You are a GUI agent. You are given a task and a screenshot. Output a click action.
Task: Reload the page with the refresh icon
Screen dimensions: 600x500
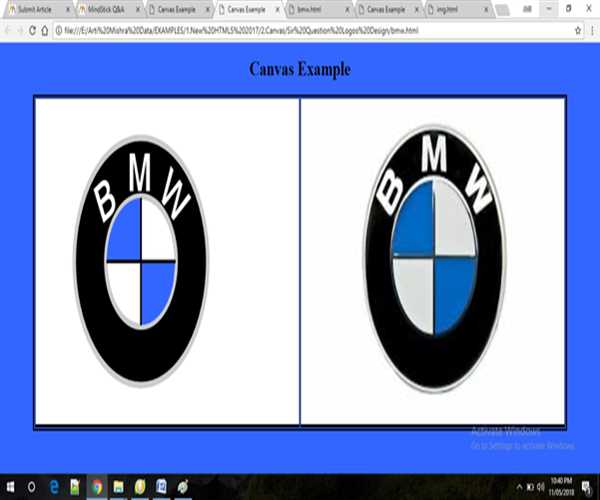(32, 31)
